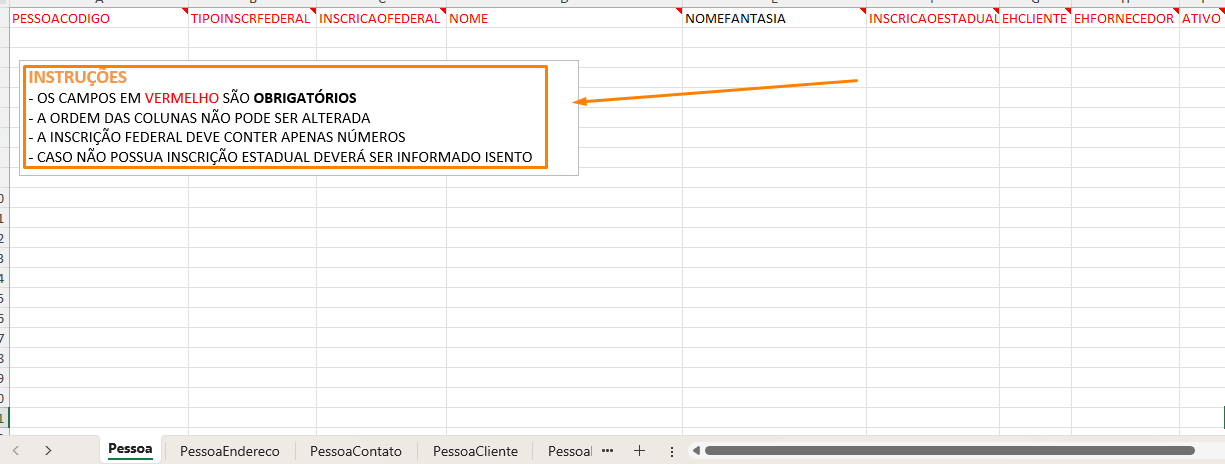This screenshot has height=464, width=1225.
Task: Select the orange arrow shape
Action: pos(715,91)
